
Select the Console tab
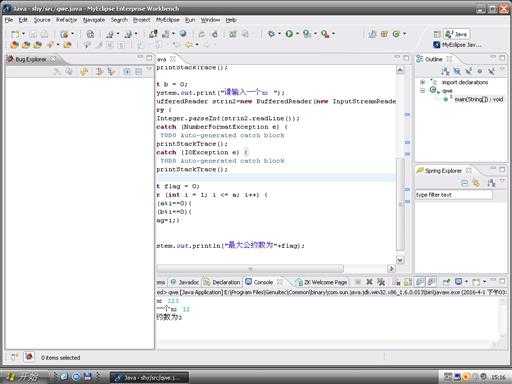click(263, 282)
